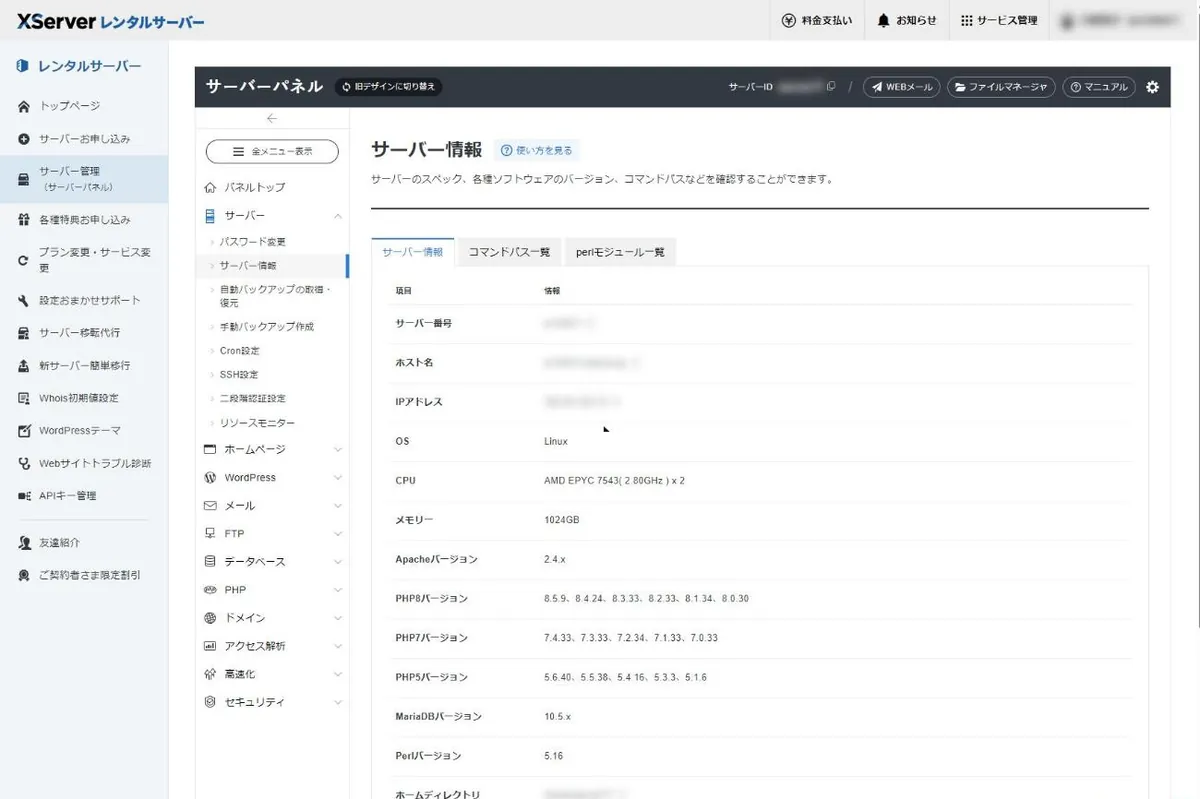Switch to コマンドパス一覧 tab
The image size is (1200, 799).
tap(509, 252)
